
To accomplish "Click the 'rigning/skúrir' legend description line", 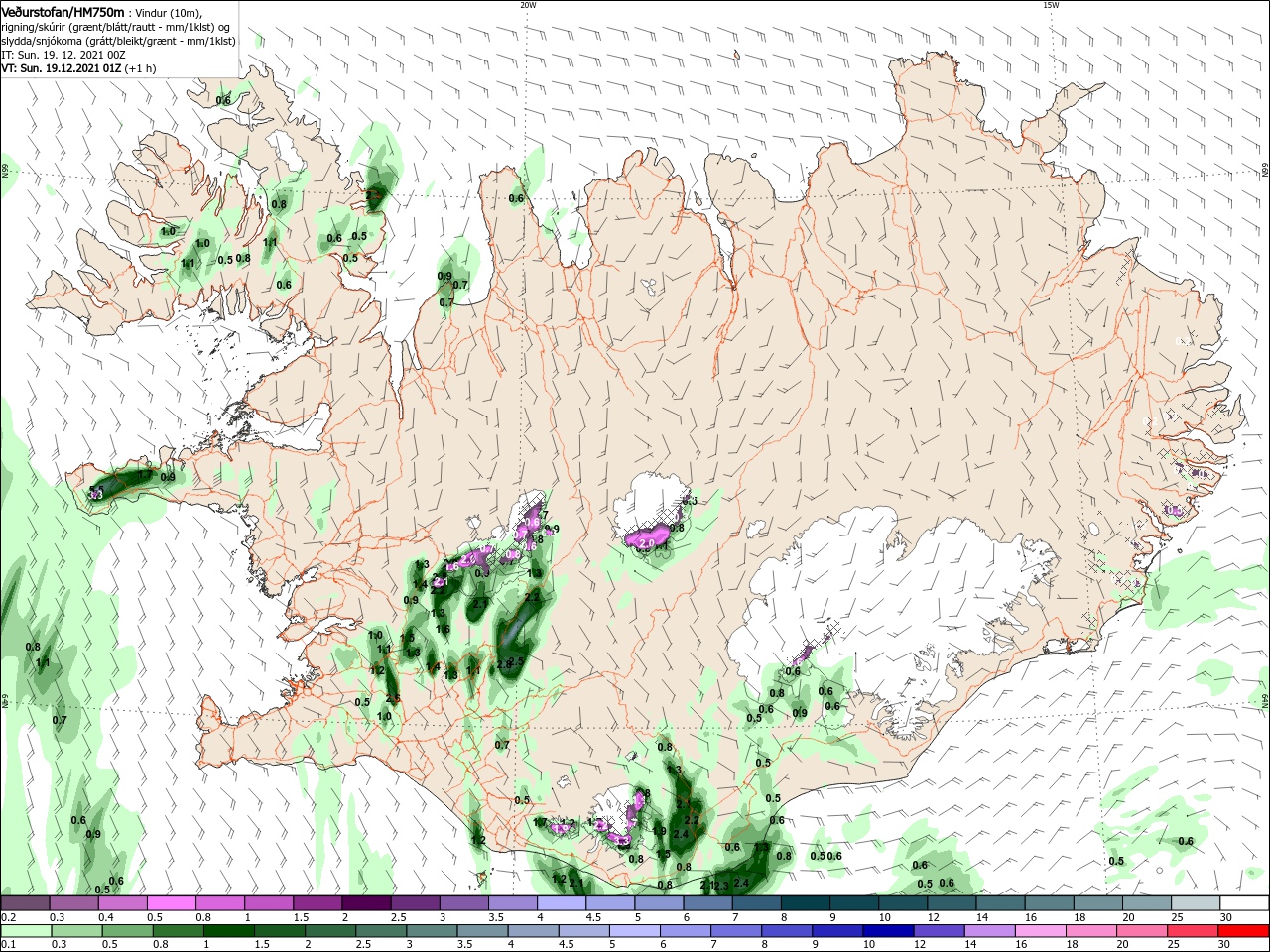I will pyautogui.click(x=116, y=27).
